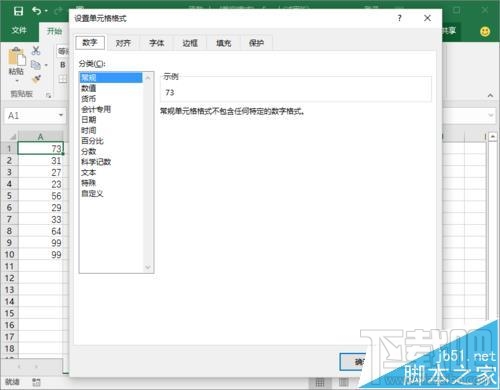The height and width of the screenshot is (390, 500).
Task: Expand the Paste options arrow
Action: coord(16,80)
